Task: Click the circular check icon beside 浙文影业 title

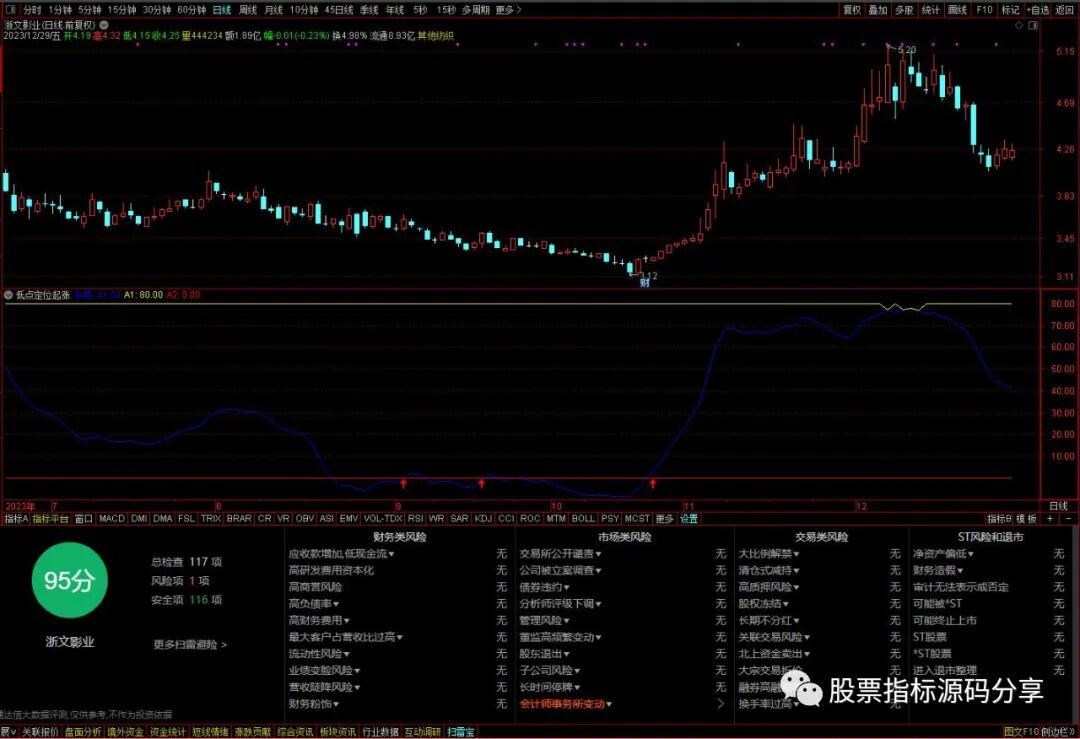Action: [x=104, y=25]
